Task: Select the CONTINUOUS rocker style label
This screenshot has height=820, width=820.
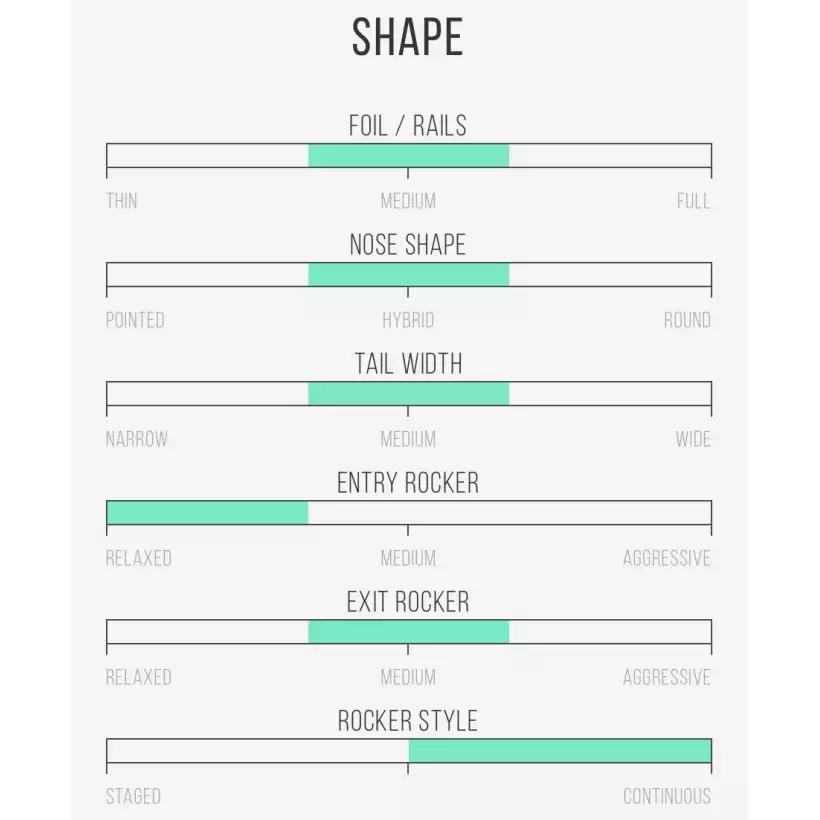Action: [666, 796]
